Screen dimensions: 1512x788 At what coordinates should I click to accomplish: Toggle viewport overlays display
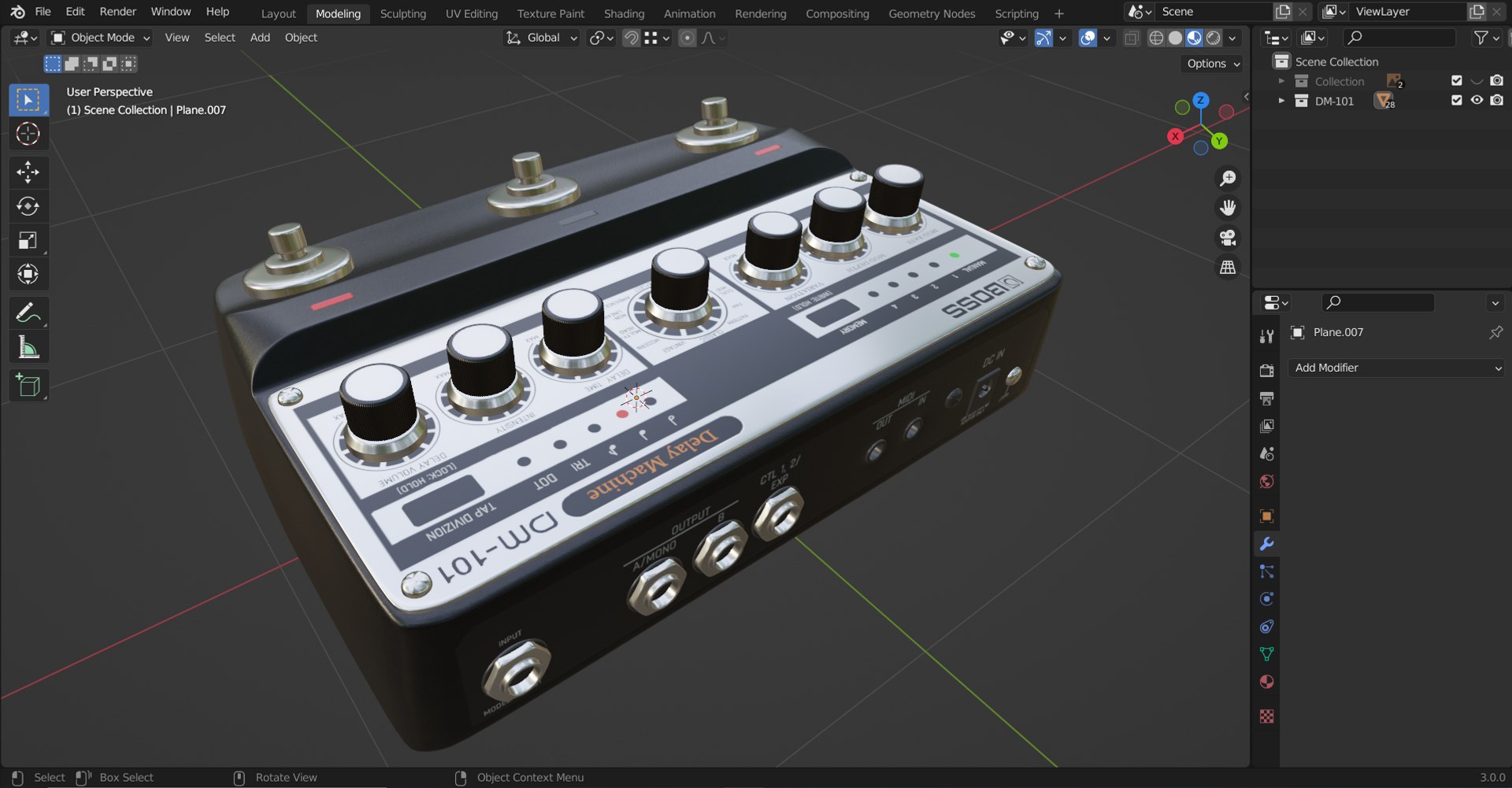pos(1088,38)
